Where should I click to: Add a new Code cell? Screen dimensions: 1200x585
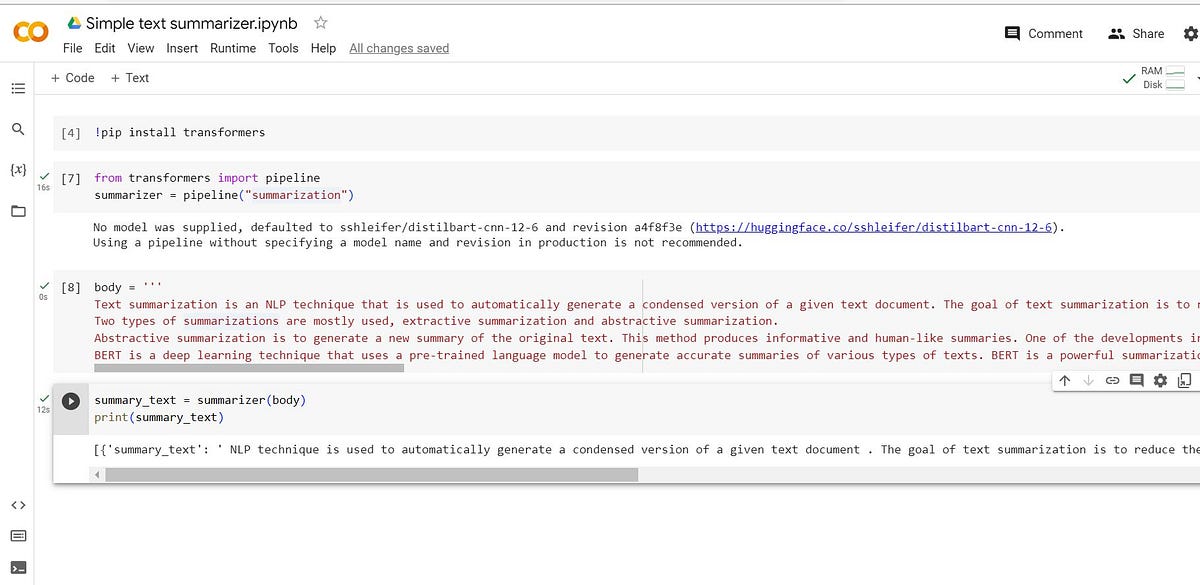71,77
